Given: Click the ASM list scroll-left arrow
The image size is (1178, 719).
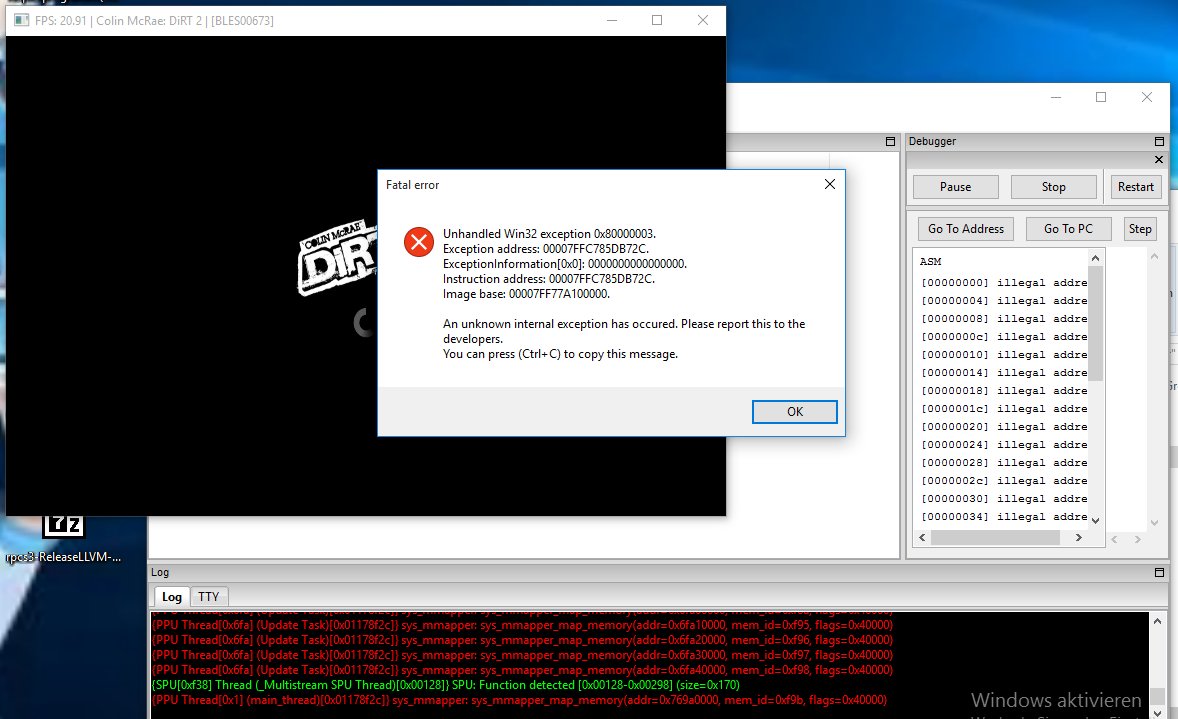Looking at the screenshot, I should tap(923, 538).
